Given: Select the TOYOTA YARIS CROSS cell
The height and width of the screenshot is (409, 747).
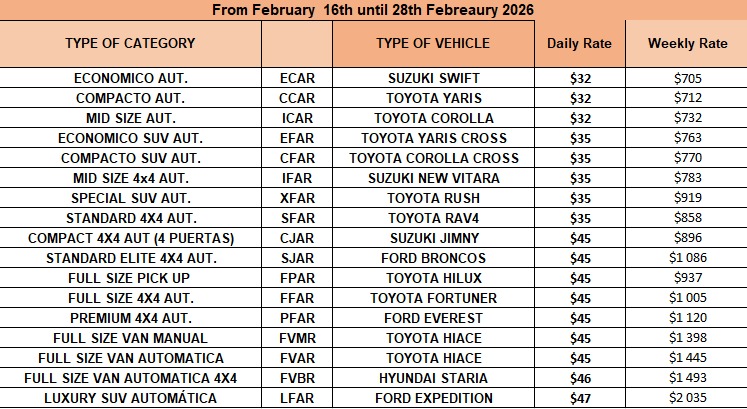Looking at the screenshot, I should 433,138.
